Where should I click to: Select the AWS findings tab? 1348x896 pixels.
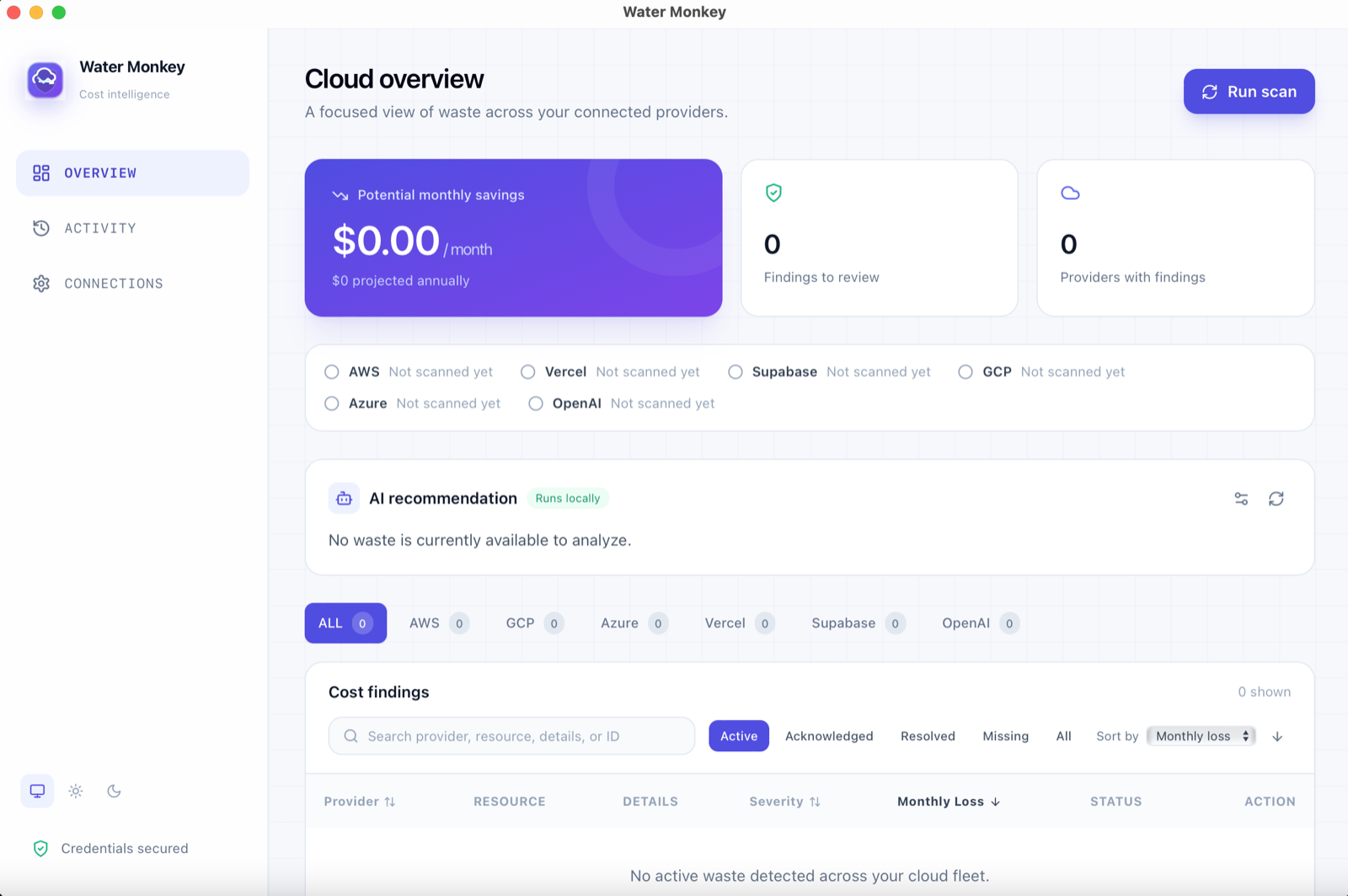pos(439,623)
